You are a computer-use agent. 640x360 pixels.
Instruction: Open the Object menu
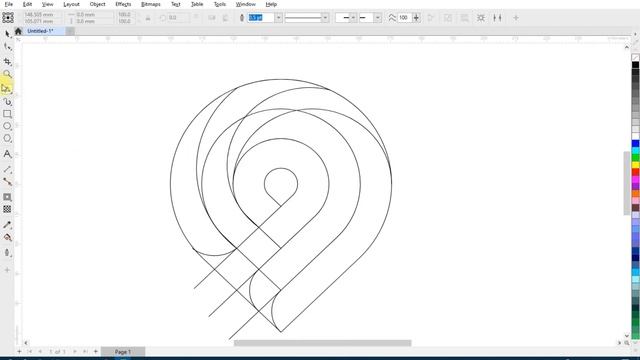point(97,4)
